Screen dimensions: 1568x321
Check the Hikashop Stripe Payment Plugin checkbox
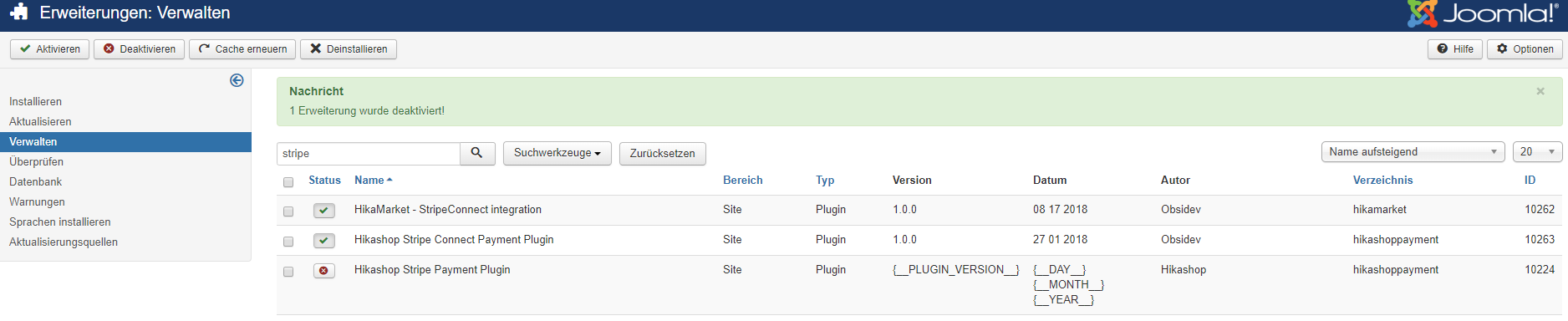tap(288, 272)
